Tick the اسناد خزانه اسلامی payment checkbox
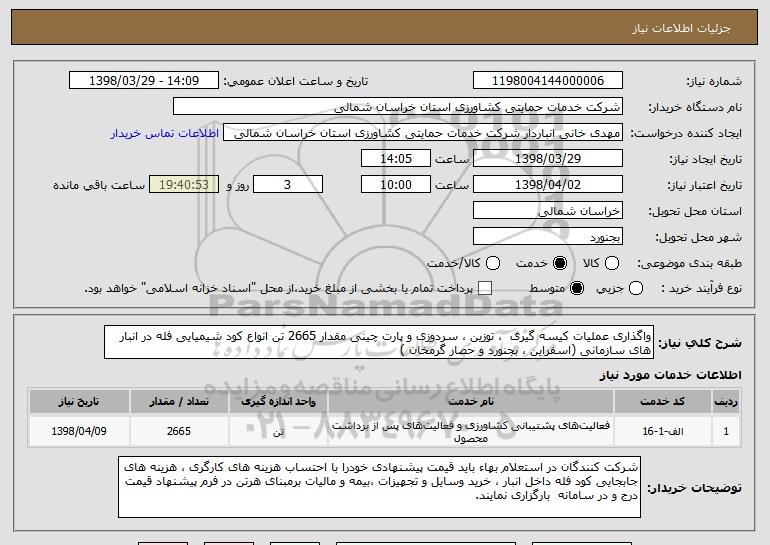This screenshot has width=770, height=545. 485,288
